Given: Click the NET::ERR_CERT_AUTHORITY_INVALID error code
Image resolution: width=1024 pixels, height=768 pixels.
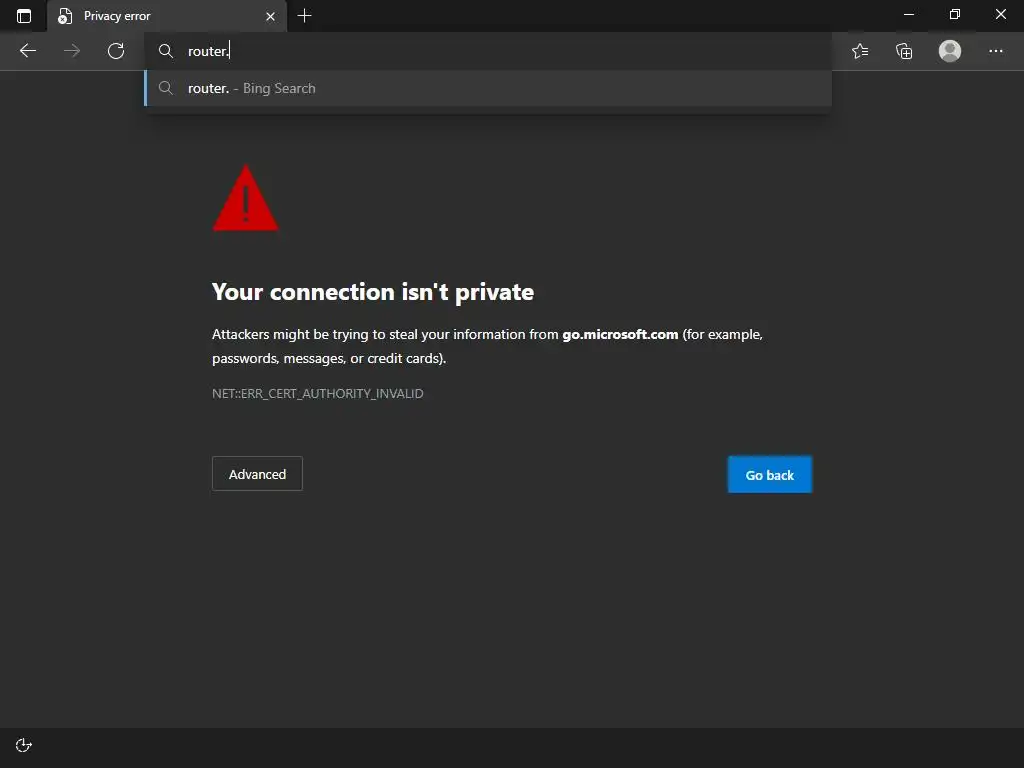Looking at the screenshot, I should (317, 394).
